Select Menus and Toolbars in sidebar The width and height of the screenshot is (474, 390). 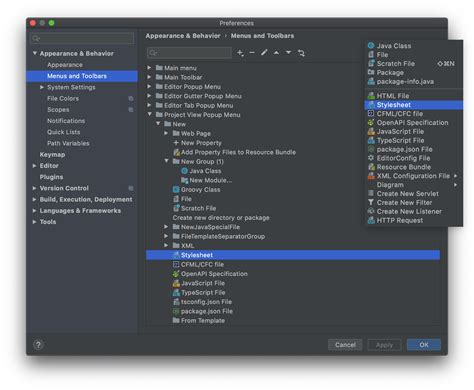(82, 76)
